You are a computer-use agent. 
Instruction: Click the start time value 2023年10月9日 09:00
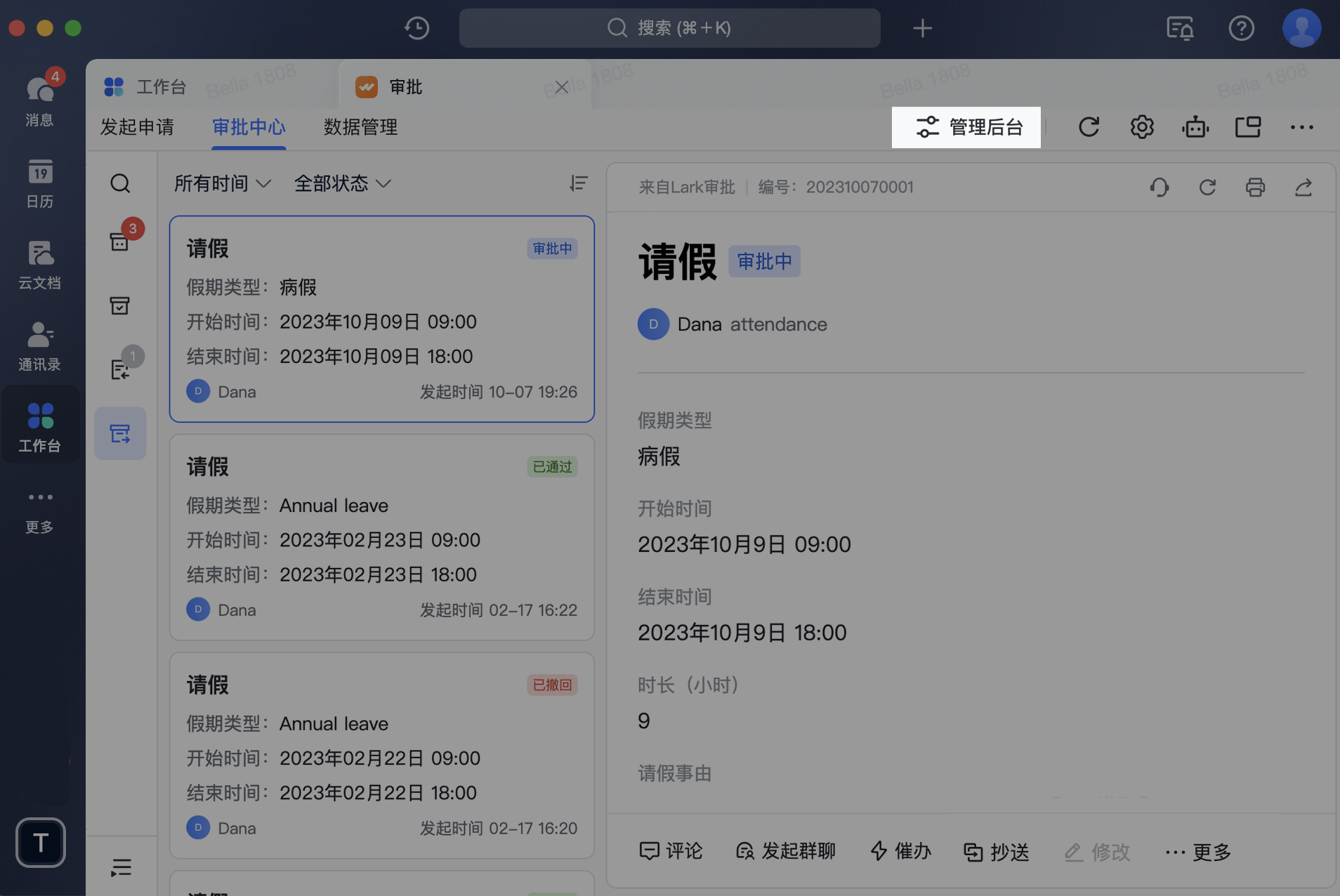click(x=744, y=544)
